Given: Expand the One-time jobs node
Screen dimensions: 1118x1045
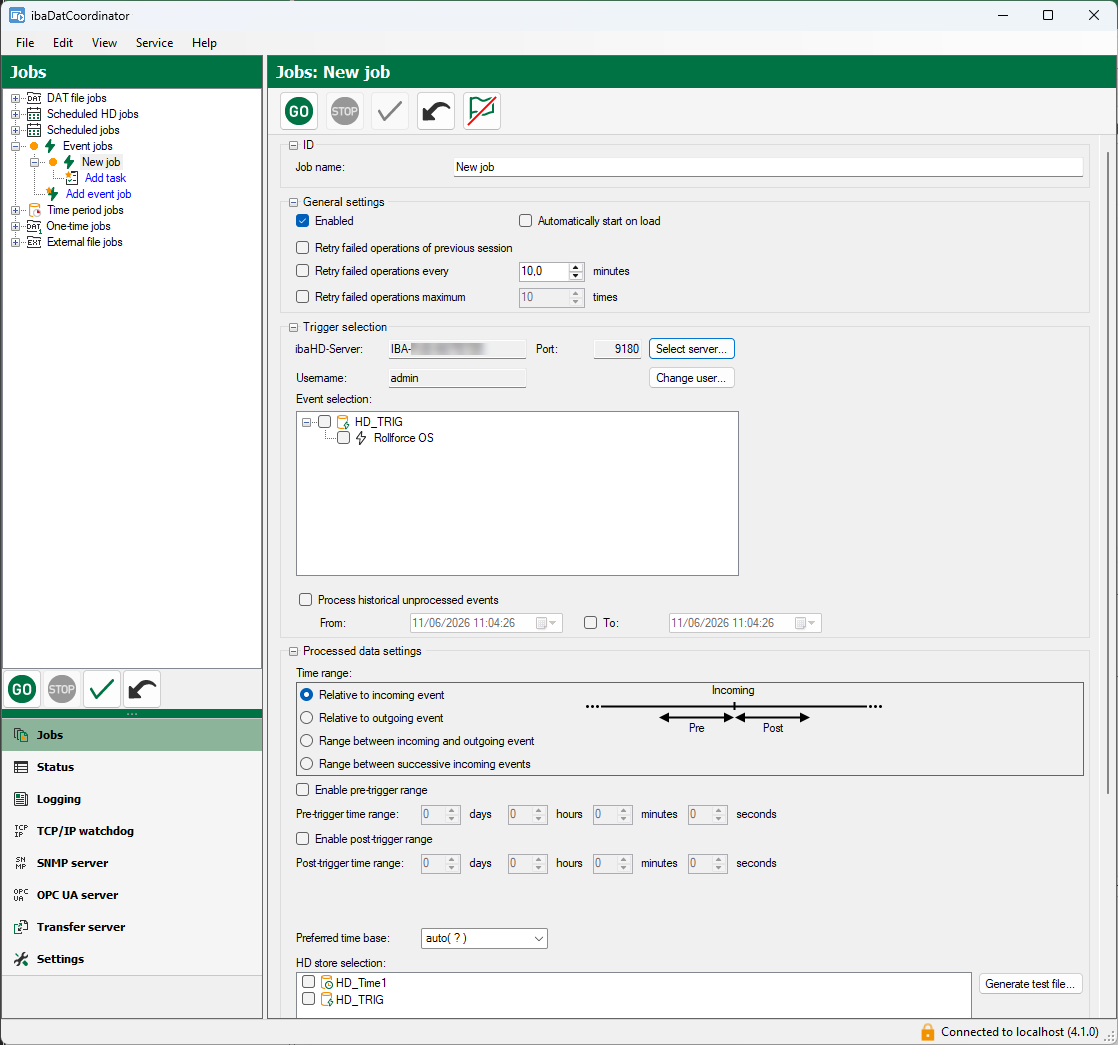Looking at the screenshot, I should point(15,227).
